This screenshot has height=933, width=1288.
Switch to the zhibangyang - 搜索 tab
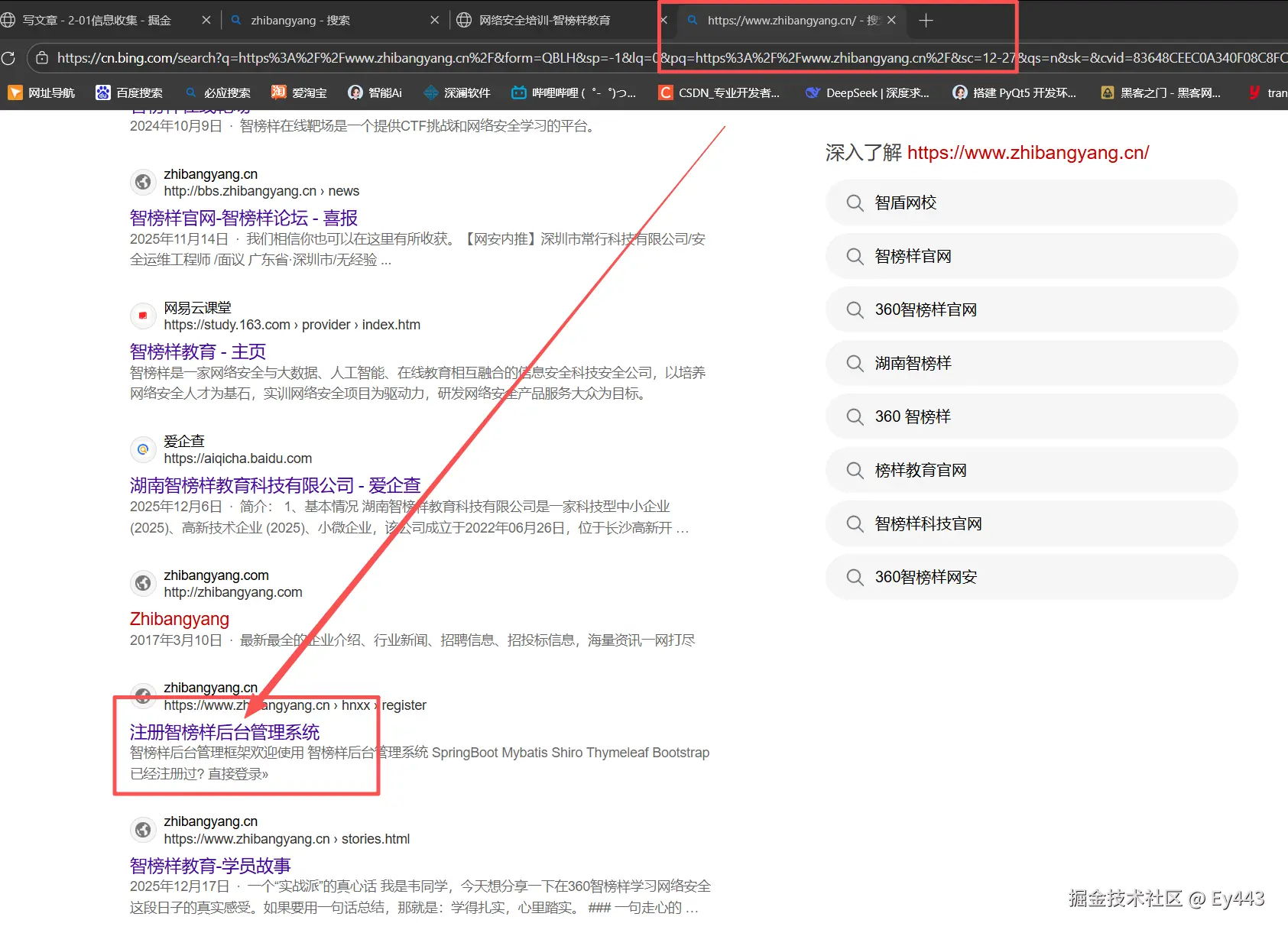click(x=300, y=21)
